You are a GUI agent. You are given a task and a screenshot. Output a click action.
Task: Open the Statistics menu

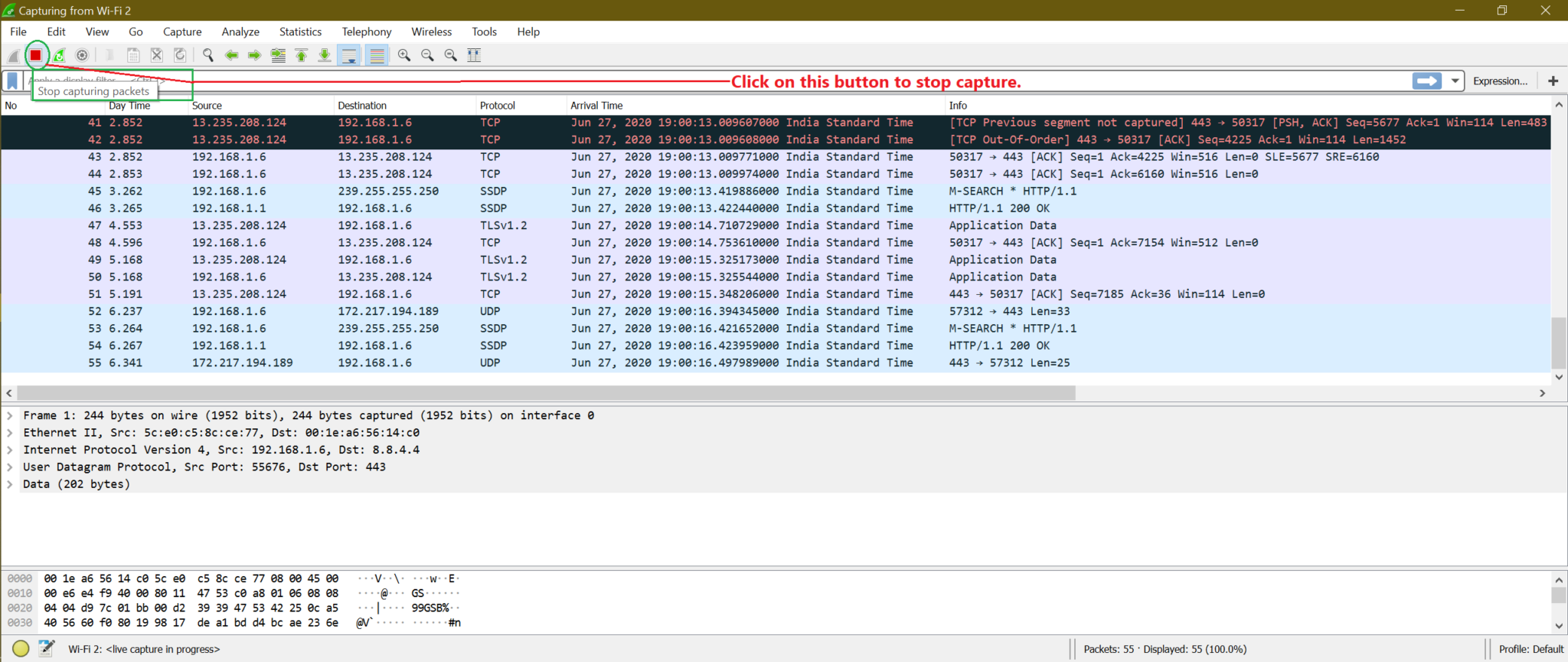[x=300, y=31]
